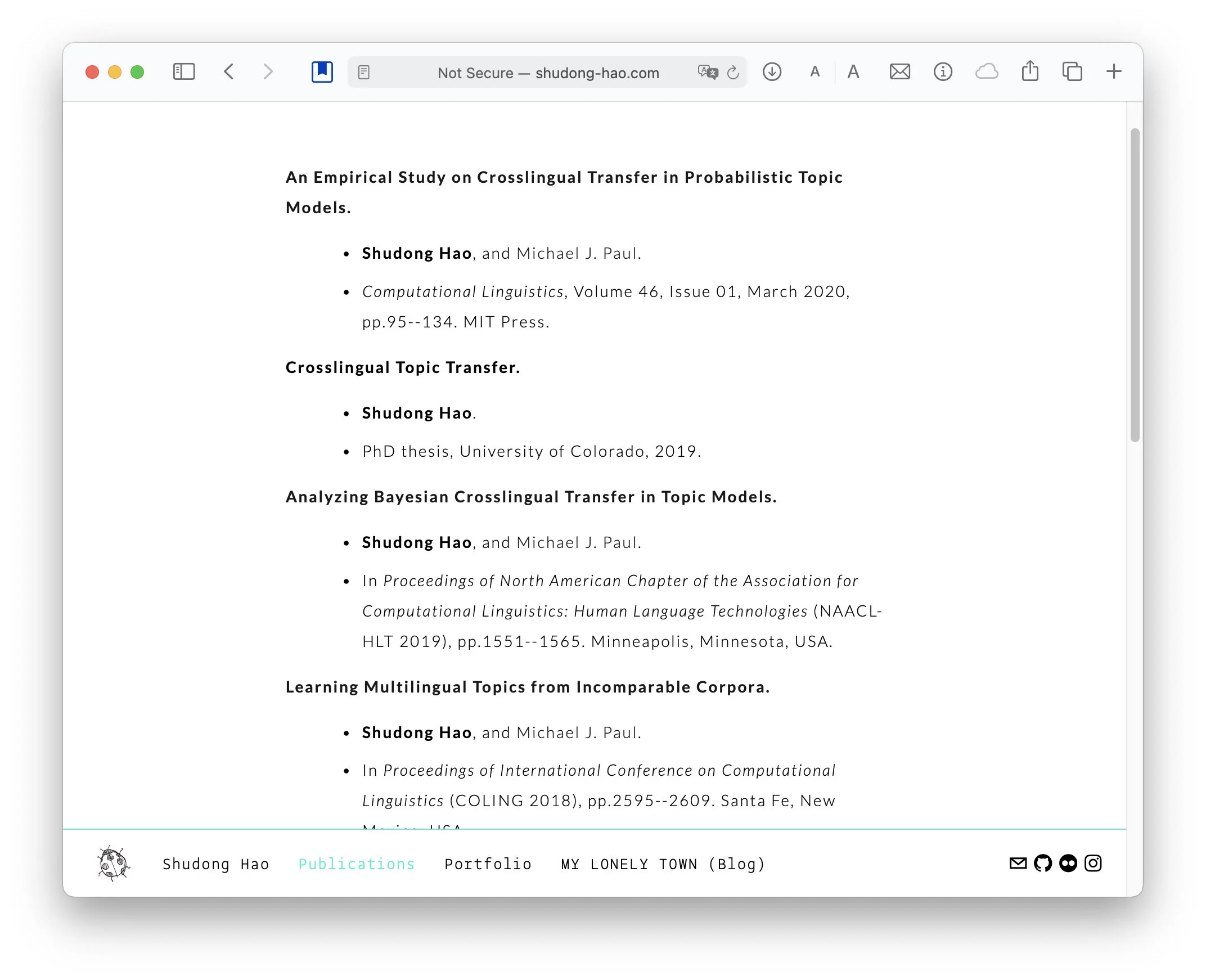1206x980 pixels.
Task: Go to Shudong Hao home link
Action: 215,864
